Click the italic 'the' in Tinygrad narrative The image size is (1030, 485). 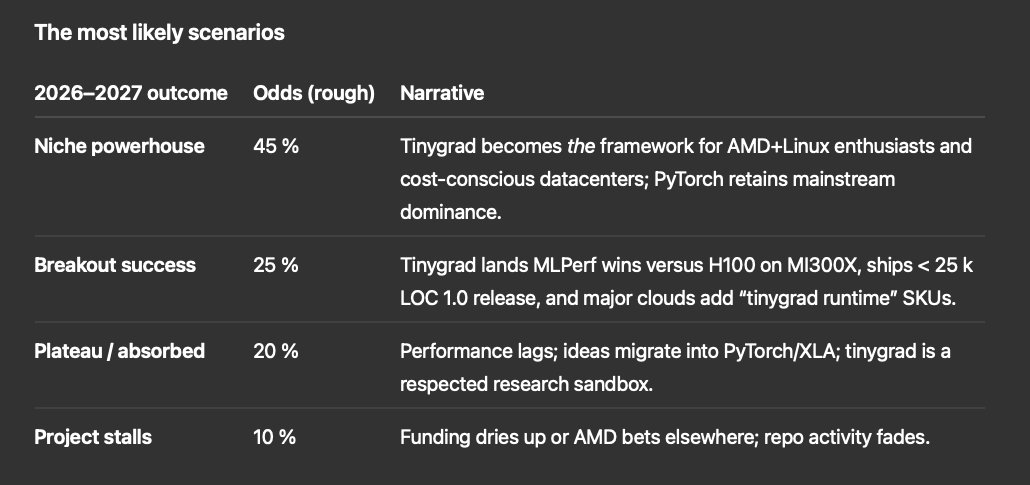point(581,146)
